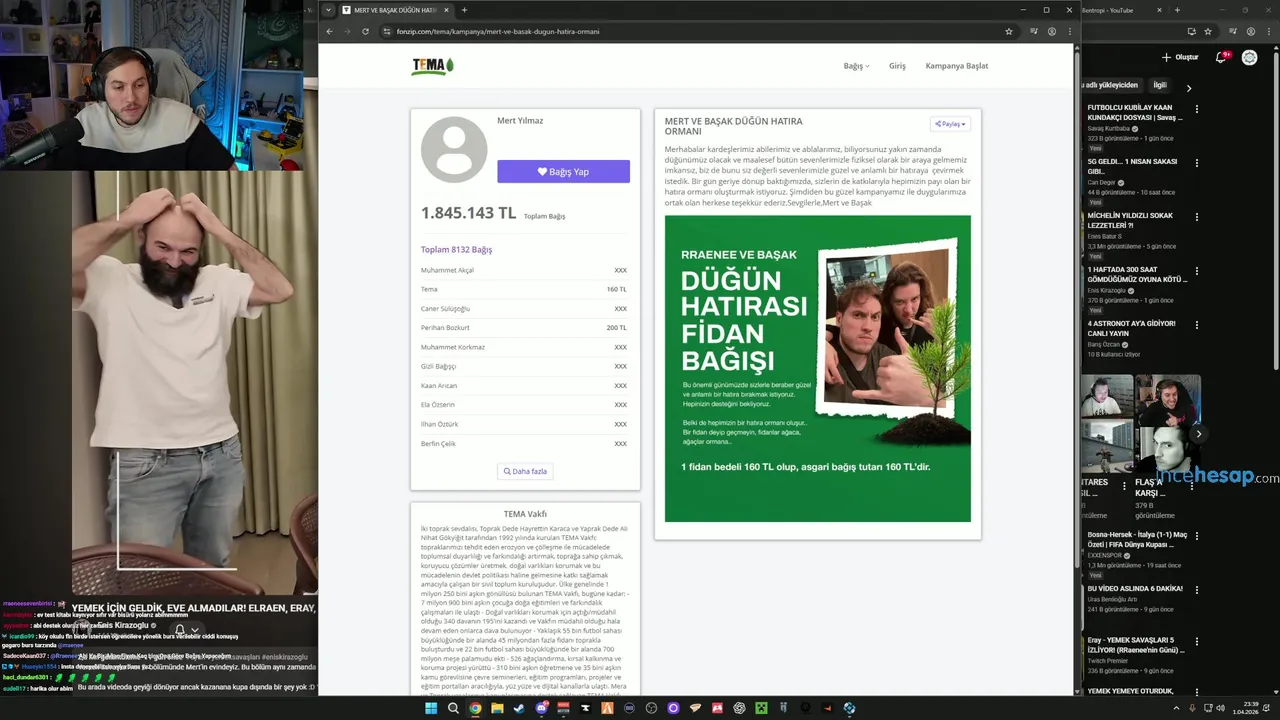Open the tab search dropdown in the fonzip window
The image size is (1280, 720).
328,10
